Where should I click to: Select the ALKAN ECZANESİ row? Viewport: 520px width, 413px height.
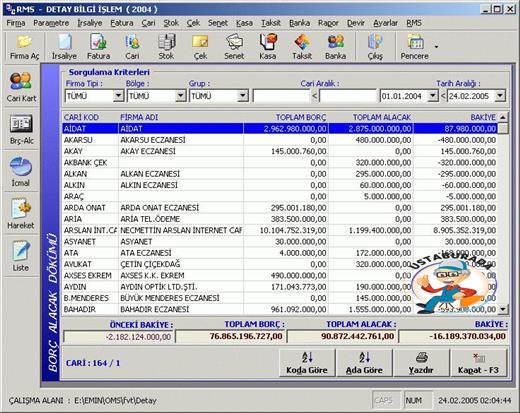point(280,174)
